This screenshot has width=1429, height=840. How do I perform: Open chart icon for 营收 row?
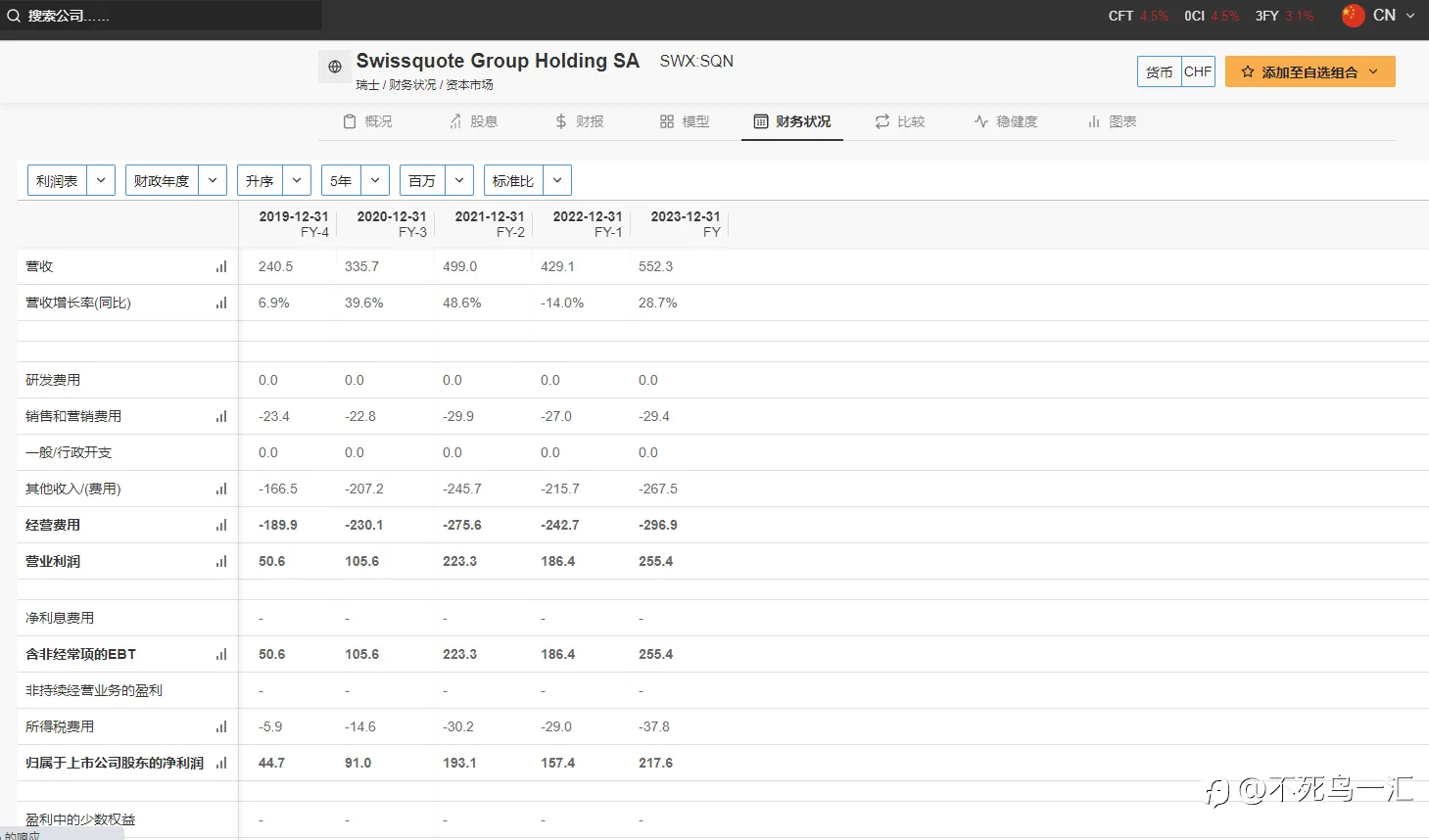[x=221, y=266]
